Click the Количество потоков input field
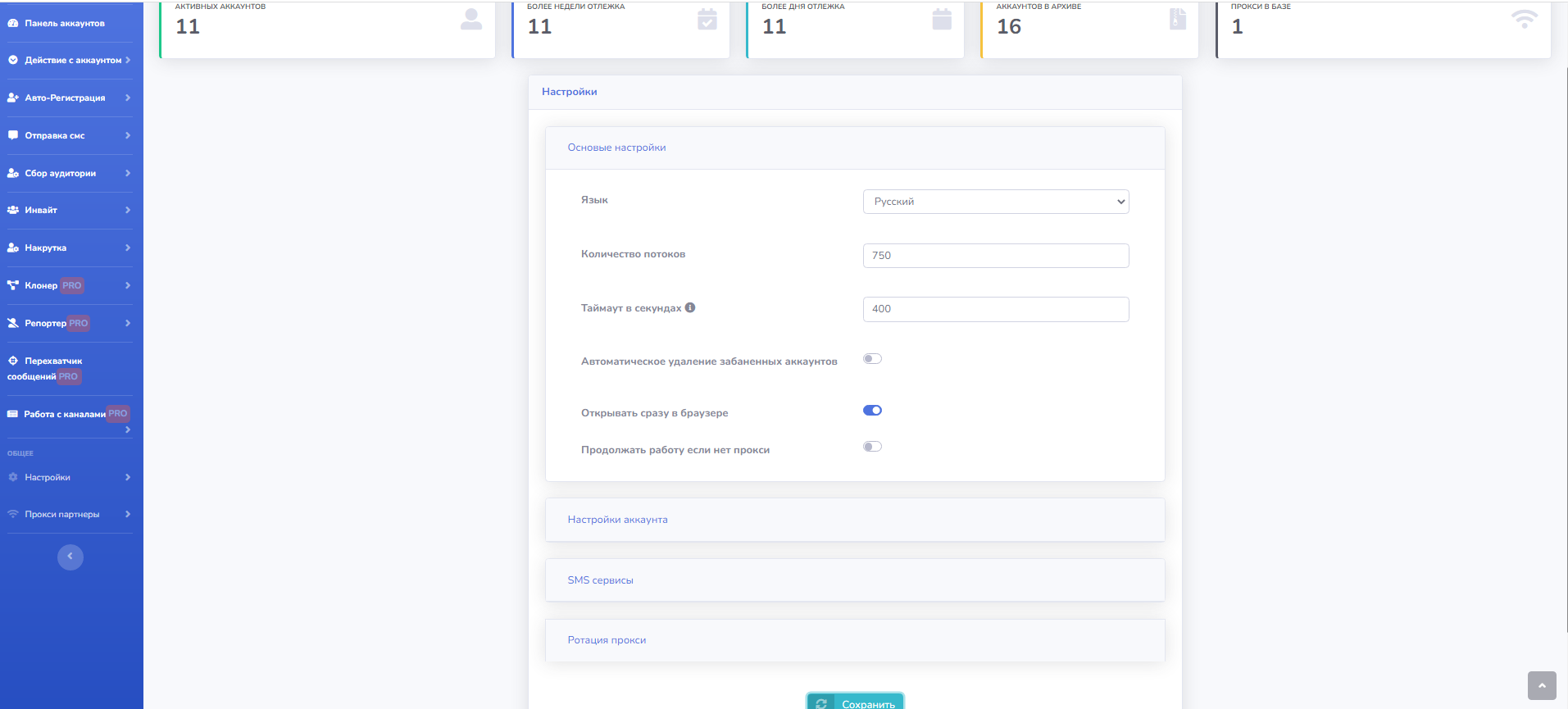The height and width of the screenshot is (709, 1568). coord(995,256)
